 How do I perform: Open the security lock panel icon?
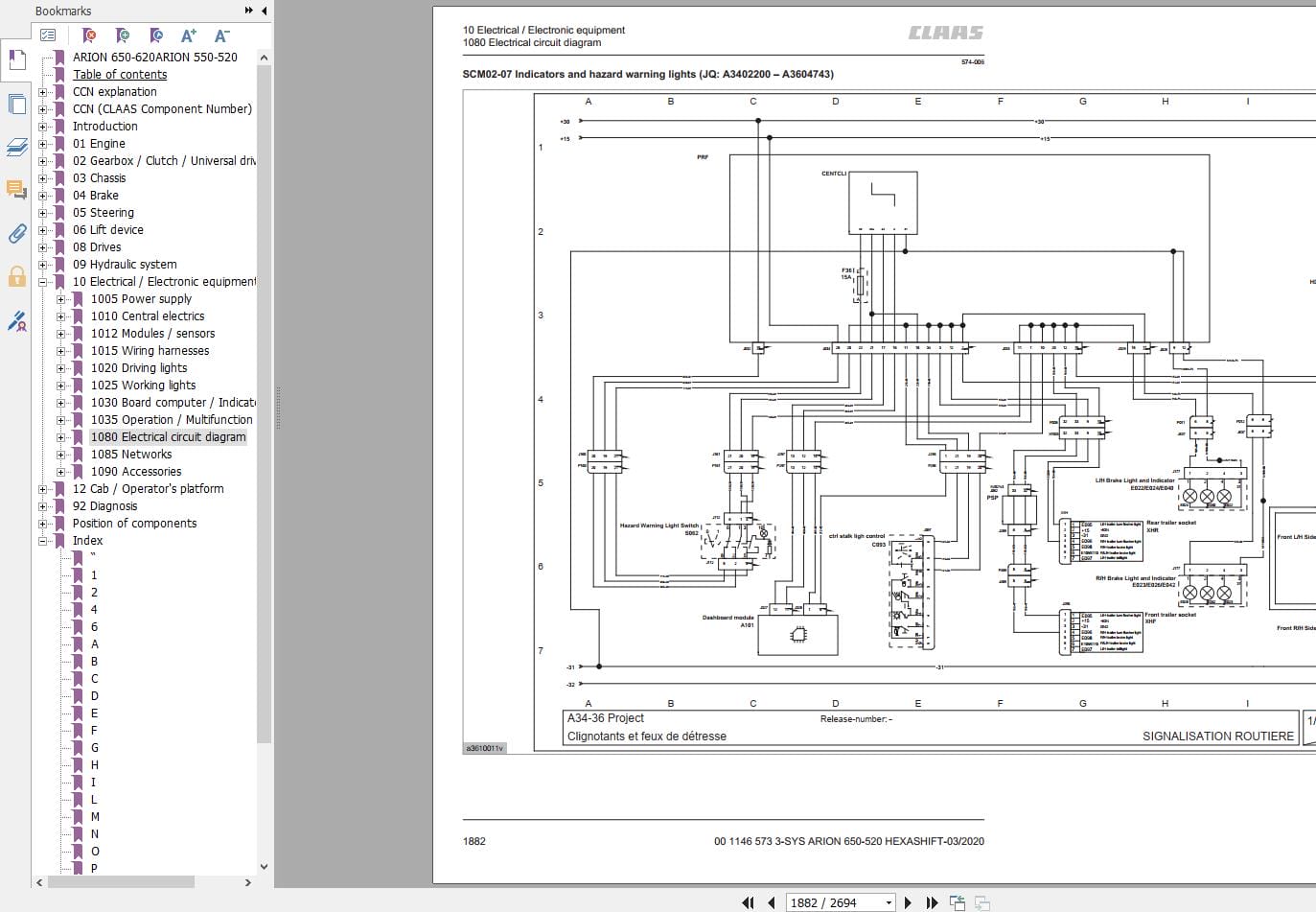pyautogui.click(x=16, y=277)
